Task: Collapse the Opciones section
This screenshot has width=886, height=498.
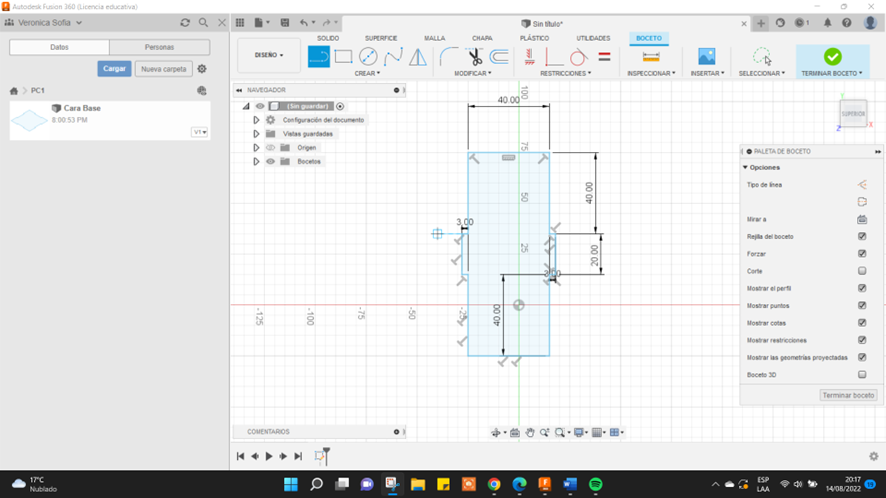Action: tap(745, 167)
